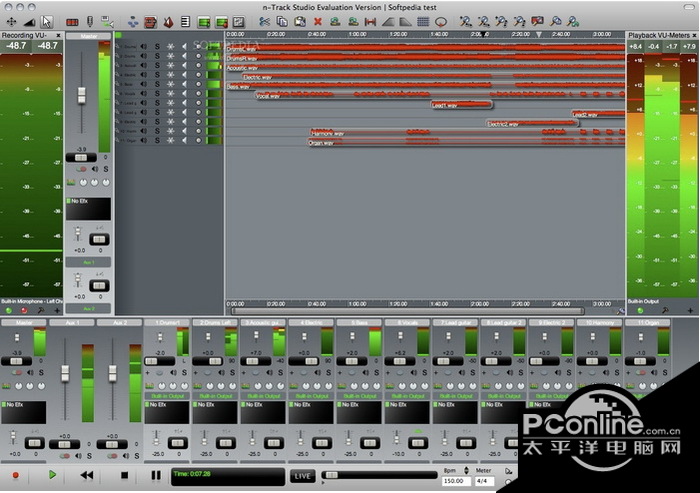The height and width of the screenshot is (493, 700).
Task: Click the rewind transport button
Action: (x=87, y=475)
